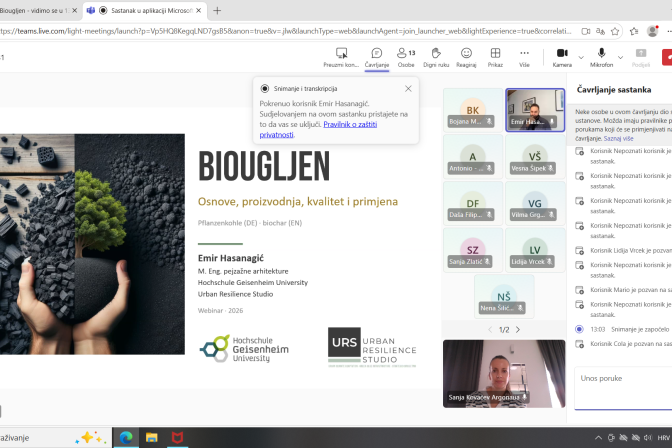Click the Saznaj više link in chat

point(618,138)
